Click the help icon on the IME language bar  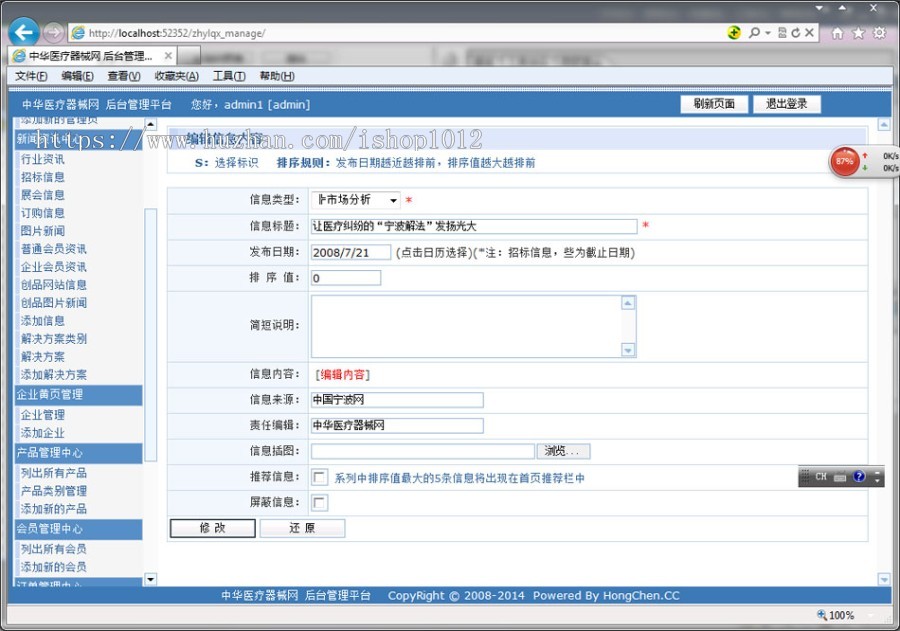[x=859, y=476]
